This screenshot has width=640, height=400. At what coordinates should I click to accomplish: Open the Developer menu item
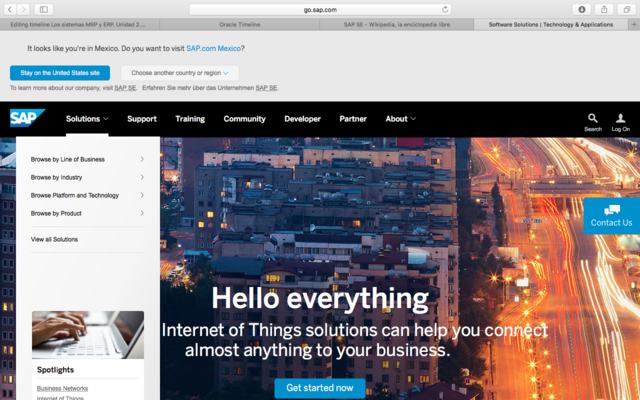click(302, 119)
